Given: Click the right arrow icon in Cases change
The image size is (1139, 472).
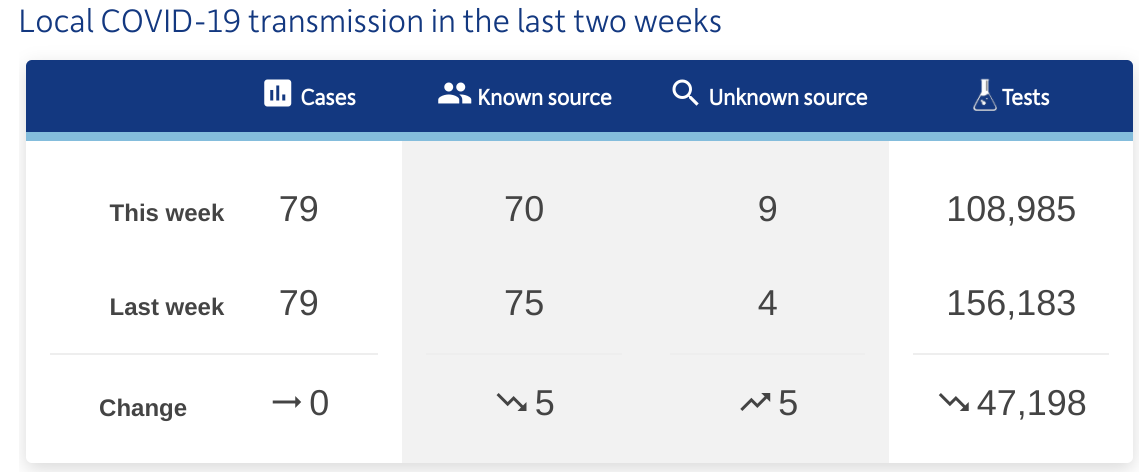Looking at the screenshot, I should coord(286,402).
